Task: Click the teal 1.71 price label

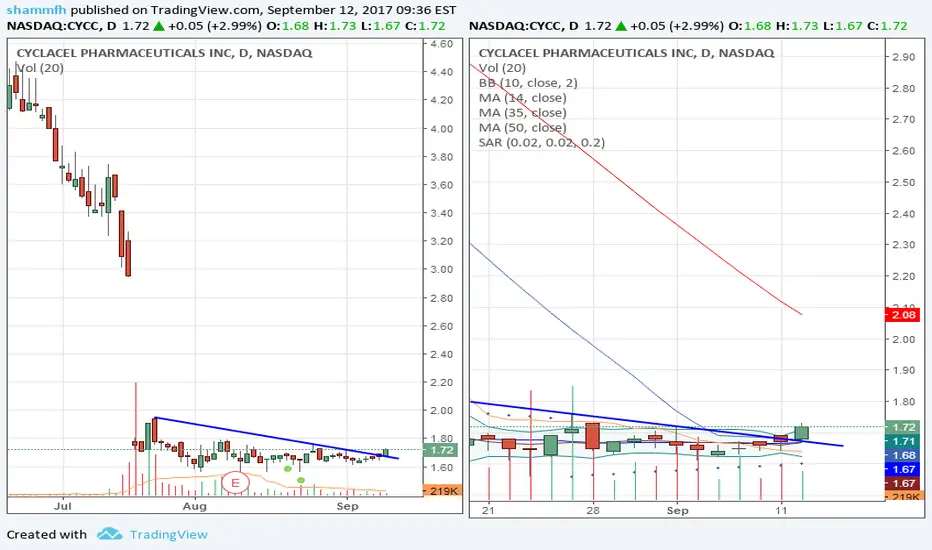Action: pos(902,441)
